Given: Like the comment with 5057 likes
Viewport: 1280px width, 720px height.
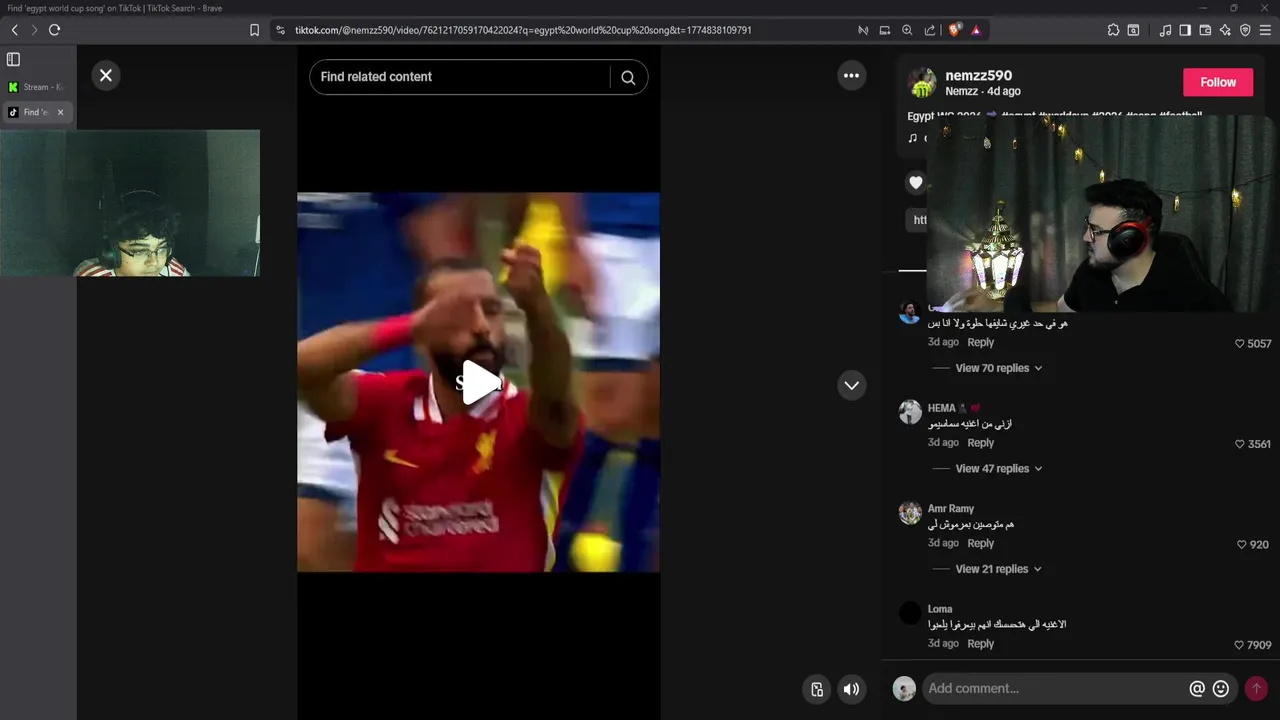Looking at the screenshot, I should [x=1240, y=343].
